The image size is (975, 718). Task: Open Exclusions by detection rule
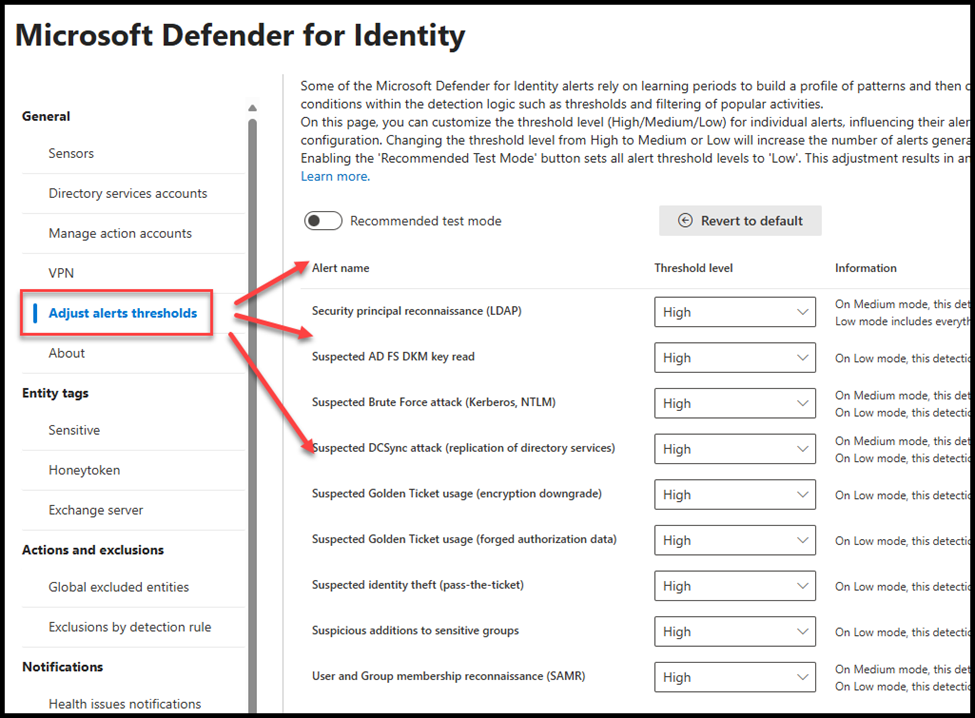coord(130,627)
